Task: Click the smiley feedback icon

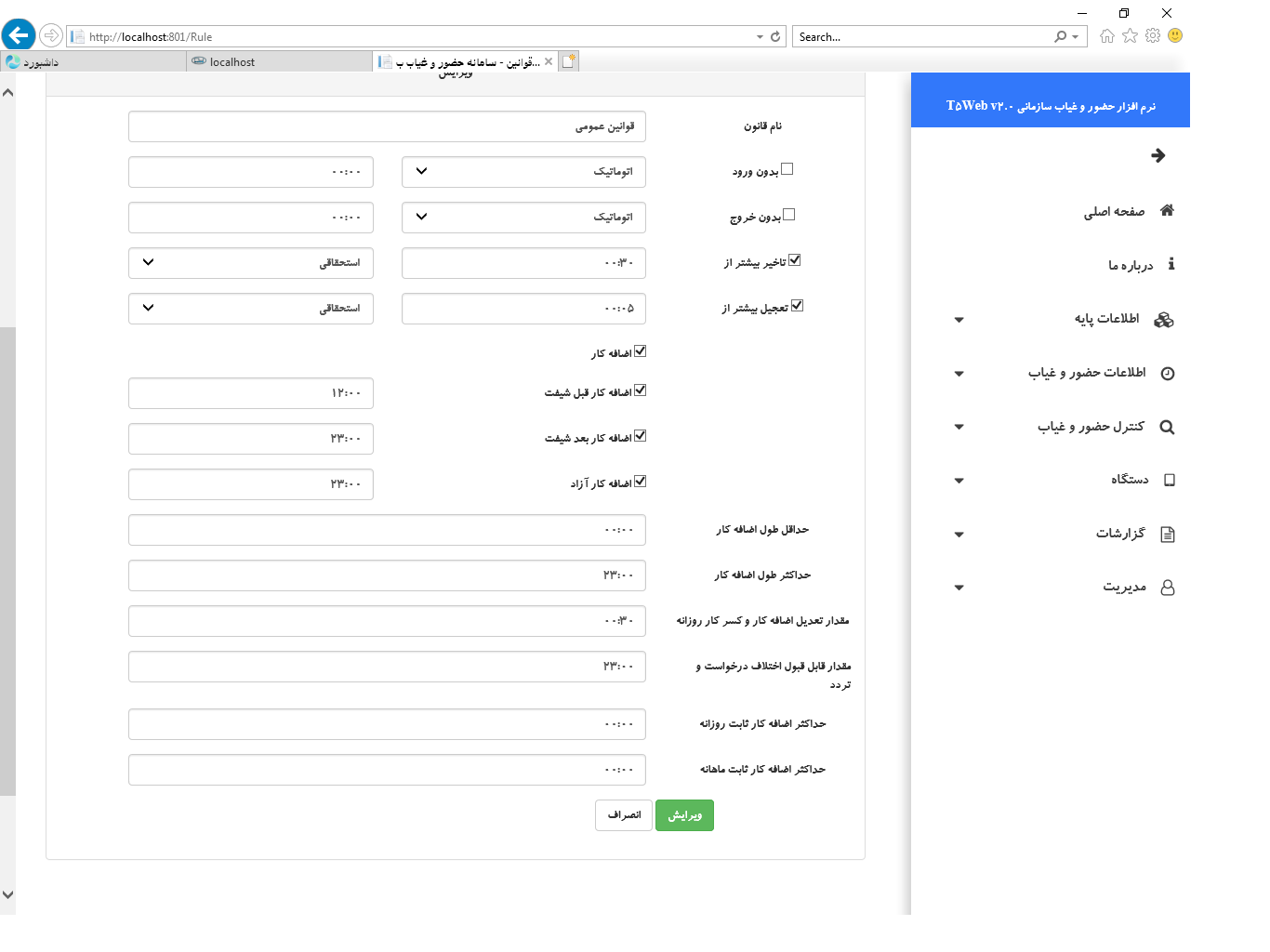Action: coord(1175,35)
